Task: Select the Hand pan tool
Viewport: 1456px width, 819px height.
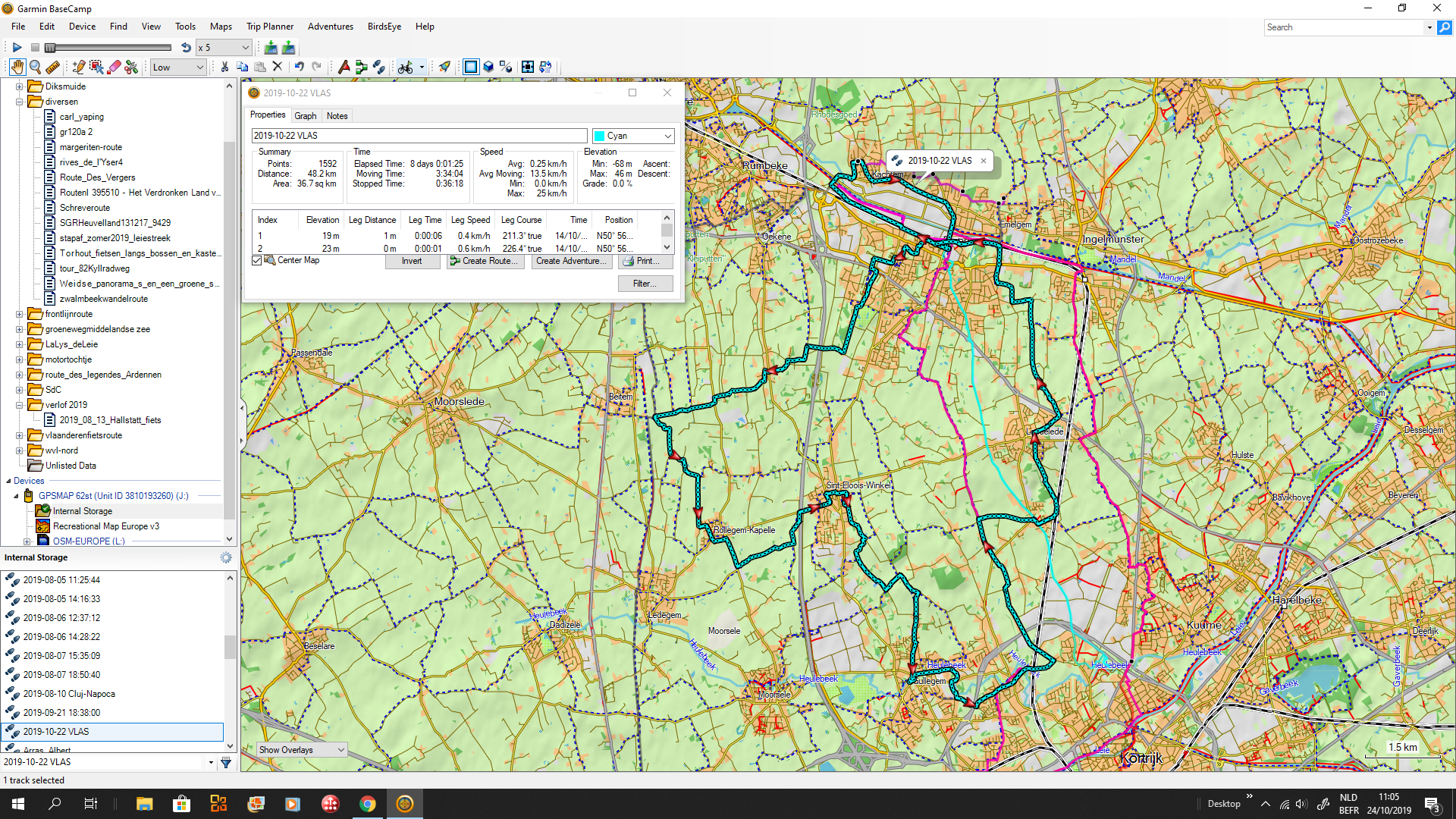Action: [17, 67]
